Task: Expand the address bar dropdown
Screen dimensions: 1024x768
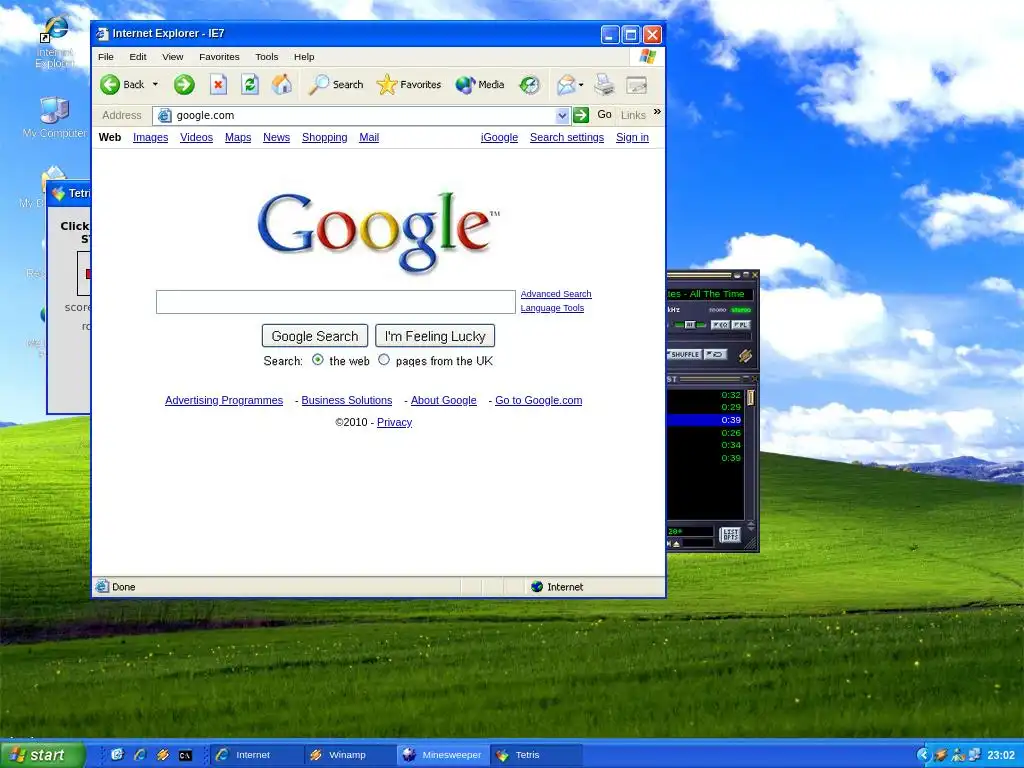Action: (x=562, y=116)
